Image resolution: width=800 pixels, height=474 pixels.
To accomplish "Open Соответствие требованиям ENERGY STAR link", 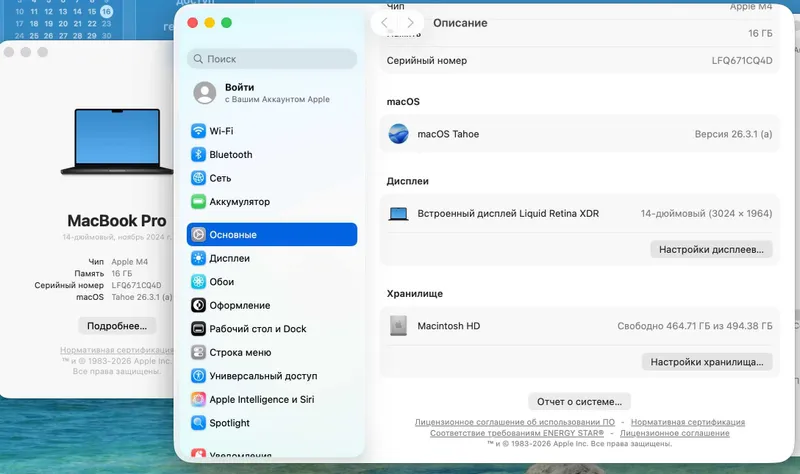I will (x=516, y=433).
